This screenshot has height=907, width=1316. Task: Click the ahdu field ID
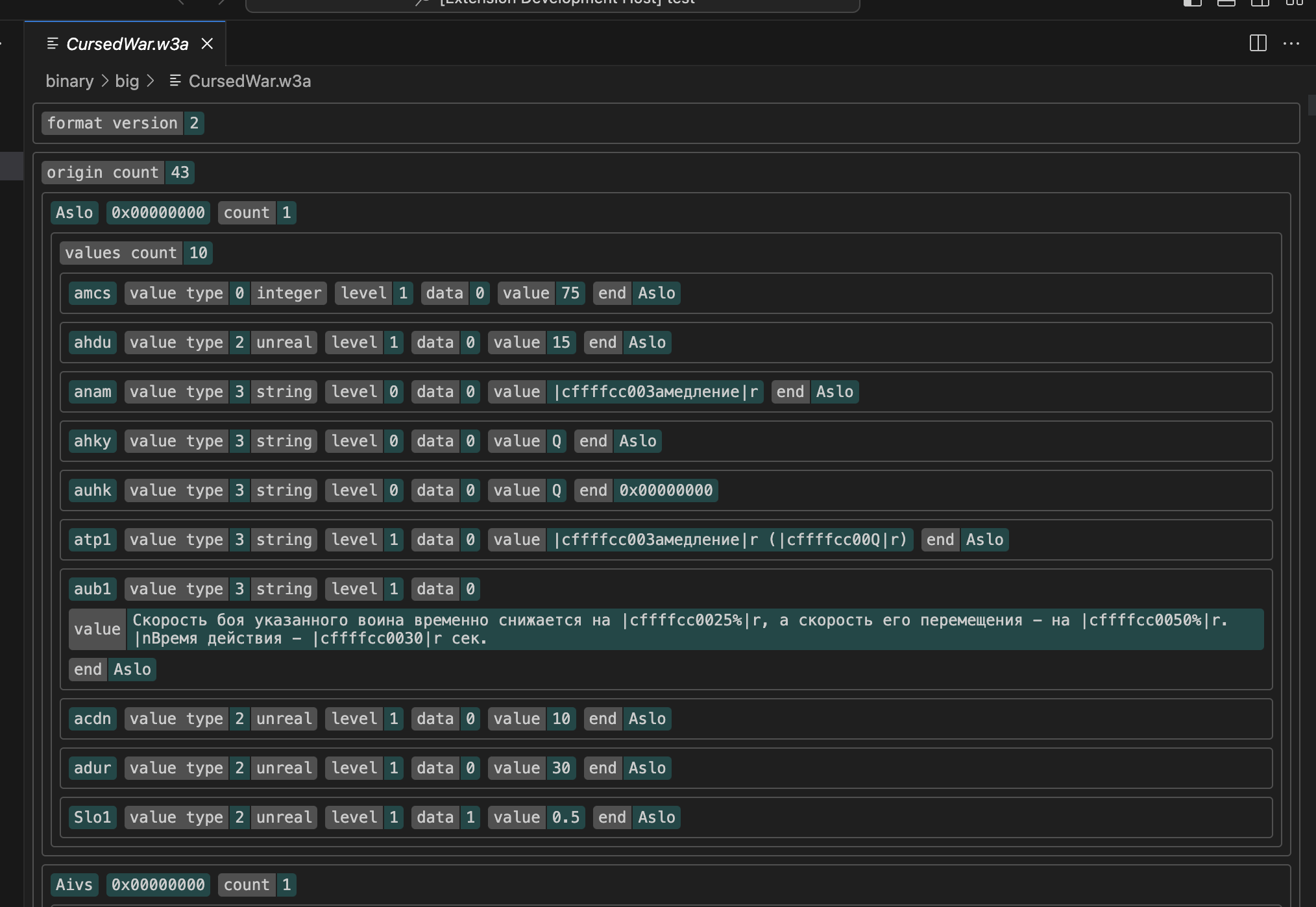(x=93, y=343)
